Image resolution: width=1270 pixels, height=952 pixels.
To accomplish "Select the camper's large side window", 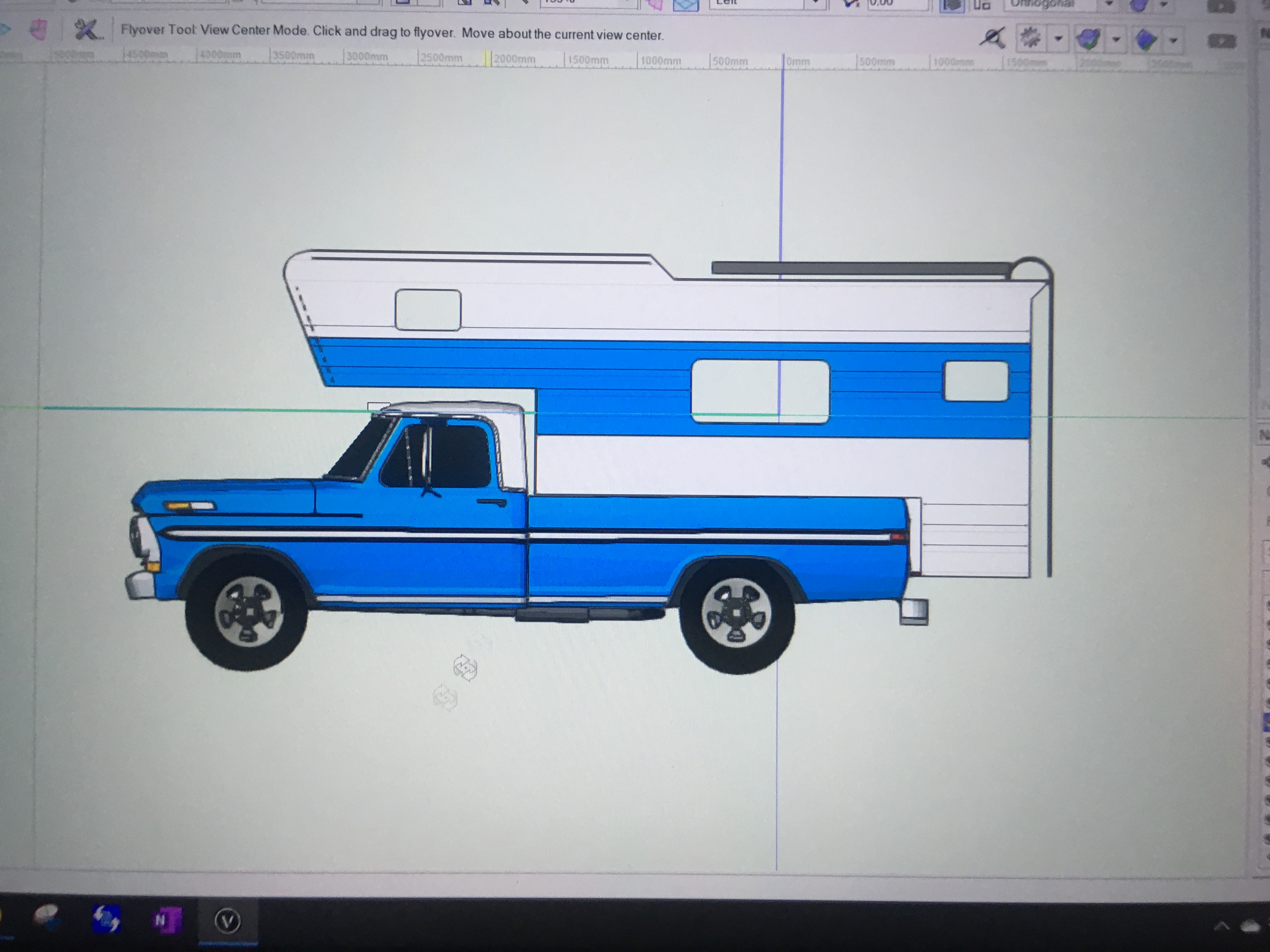I will [x=761, y=391].
